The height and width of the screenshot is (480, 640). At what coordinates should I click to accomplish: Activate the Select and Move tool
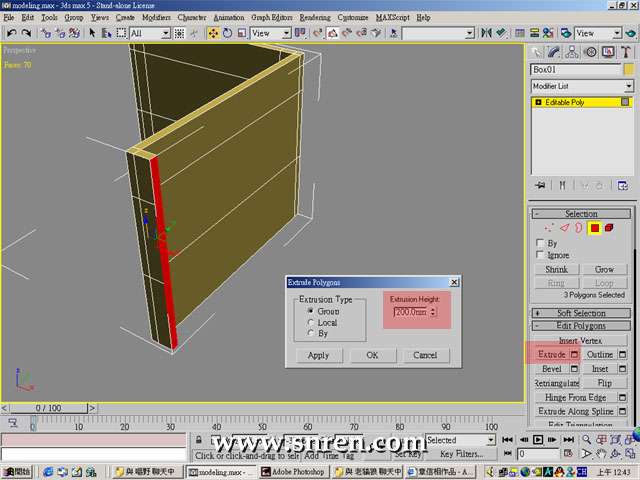pyautogui.click(x=213, y=33)
